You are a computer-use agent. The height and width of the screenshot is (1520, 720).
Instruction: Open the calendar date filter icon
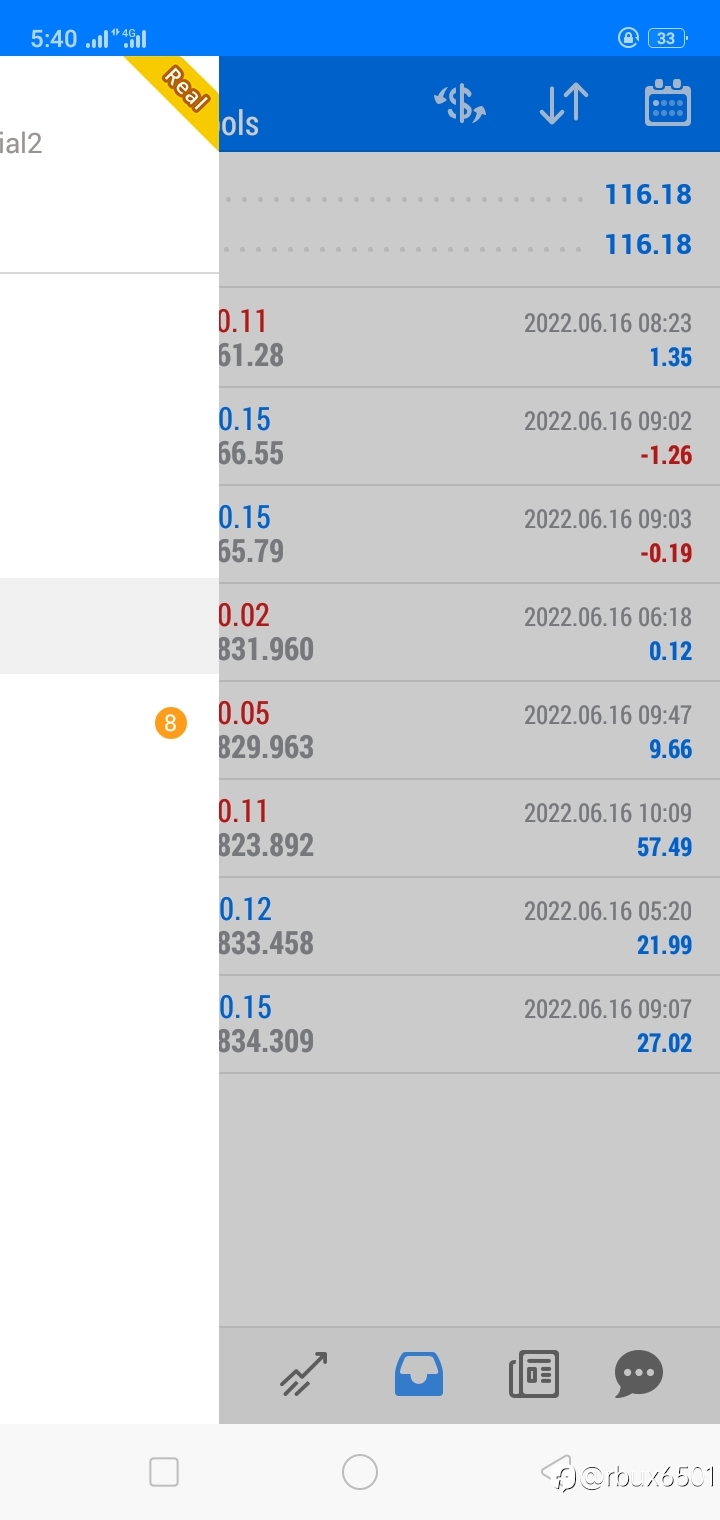point(668,103)
